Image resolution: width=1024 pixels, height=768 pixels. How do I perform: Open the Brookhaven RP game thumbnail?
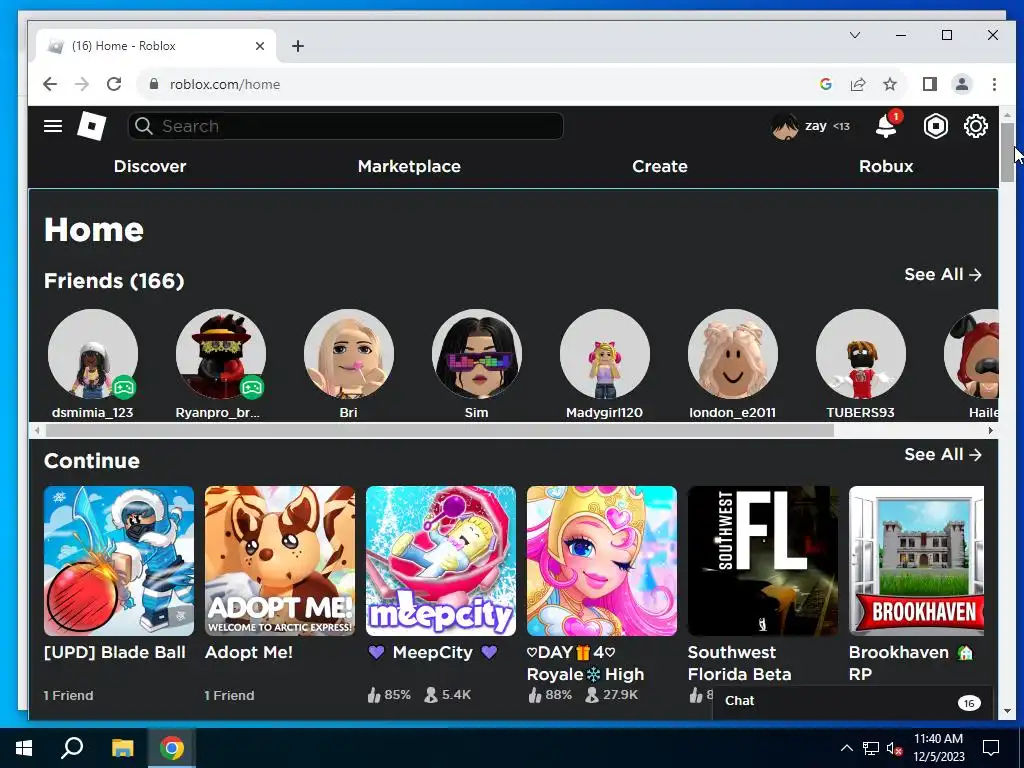[916, 561]
